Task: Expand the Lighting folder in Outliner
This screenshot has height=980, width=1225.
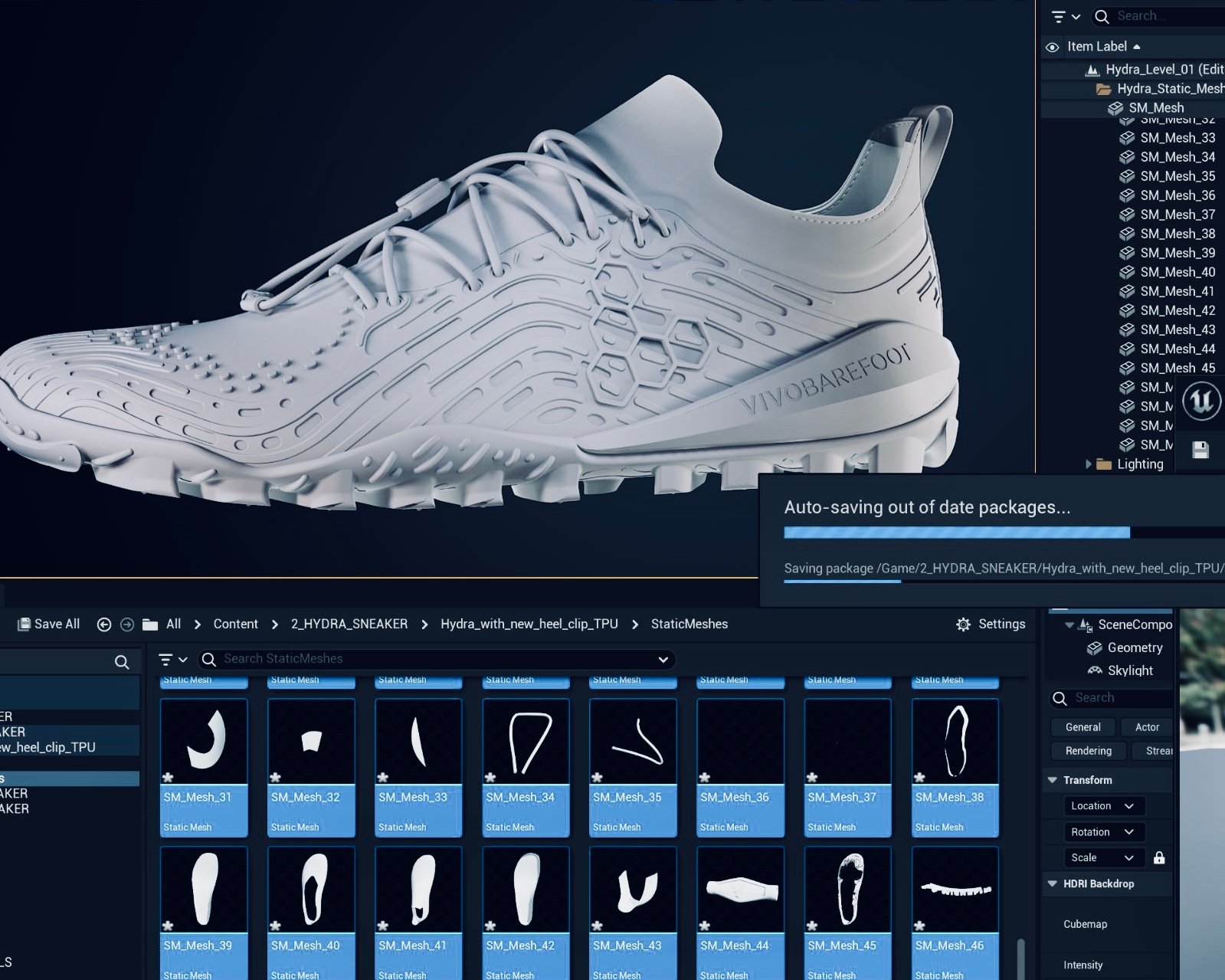Action: click(1087, 464)
